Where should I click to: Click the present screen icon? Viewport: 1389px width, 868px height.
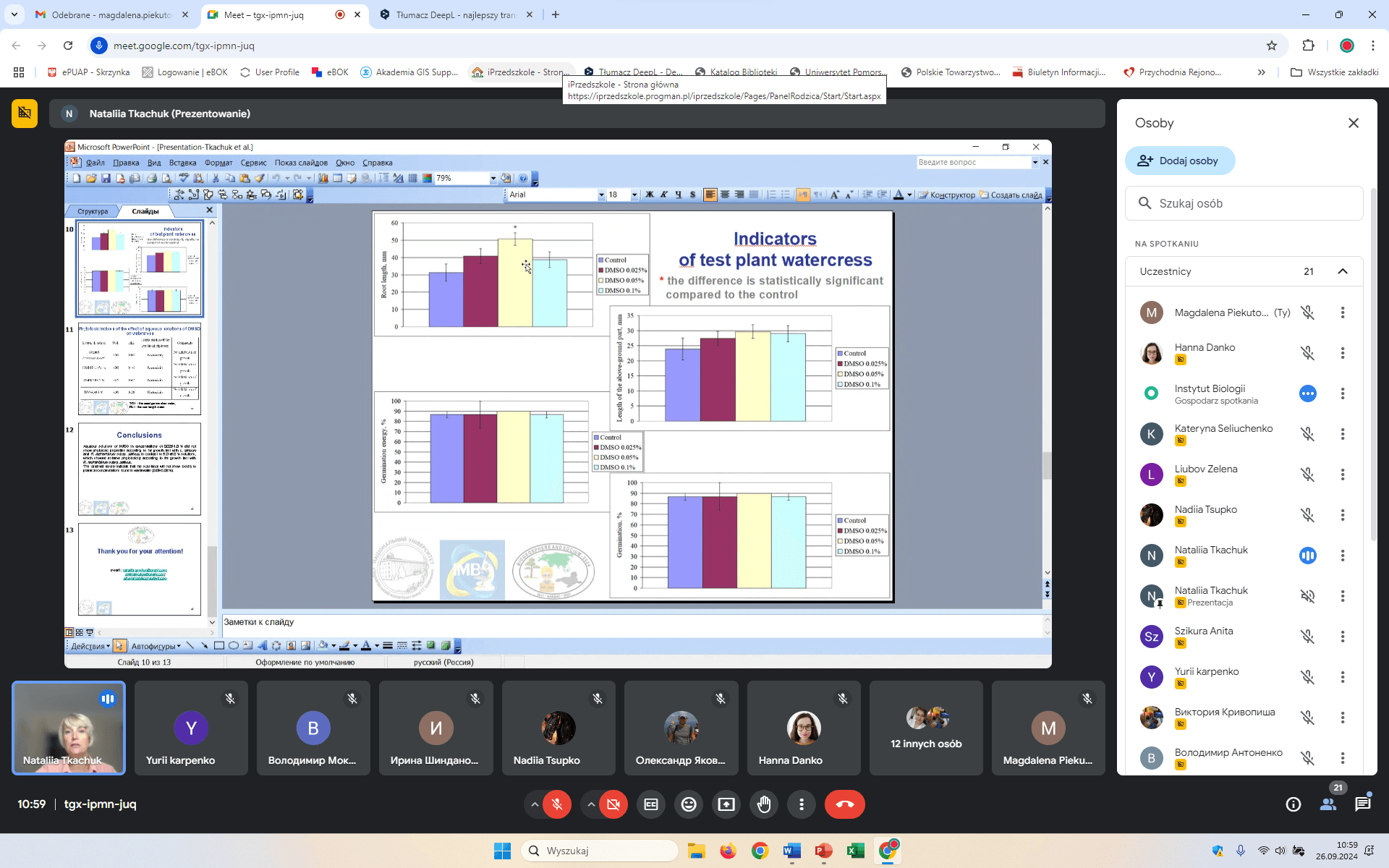tap(726, 804)
